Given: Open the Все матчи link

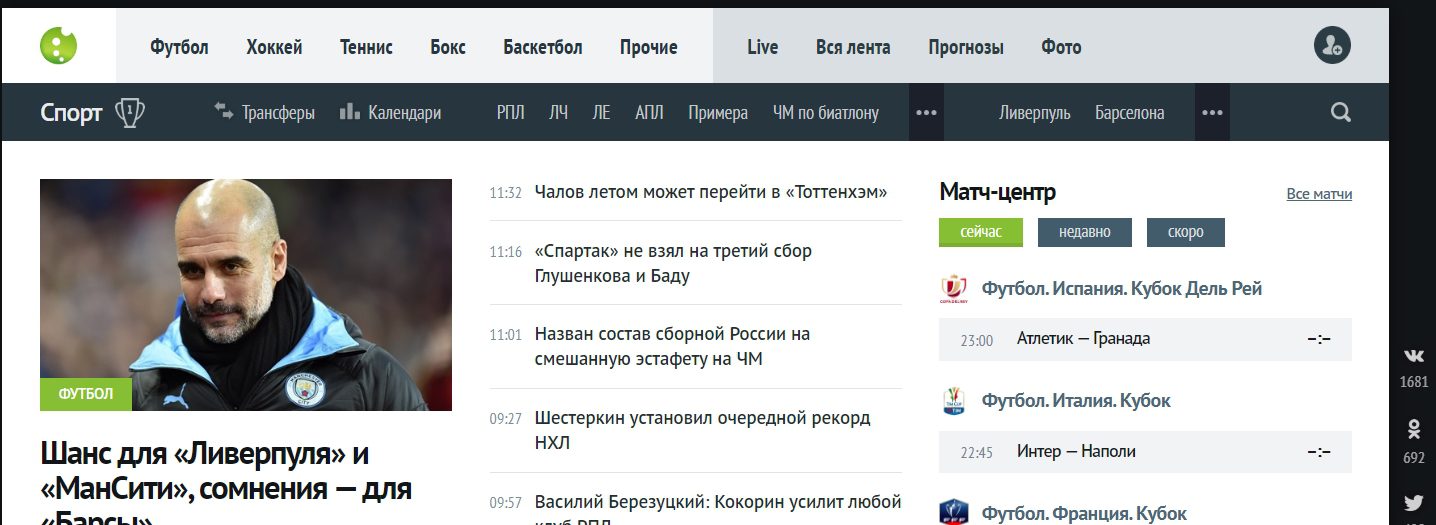Looking at the screenshot, I should (1319, 194).
